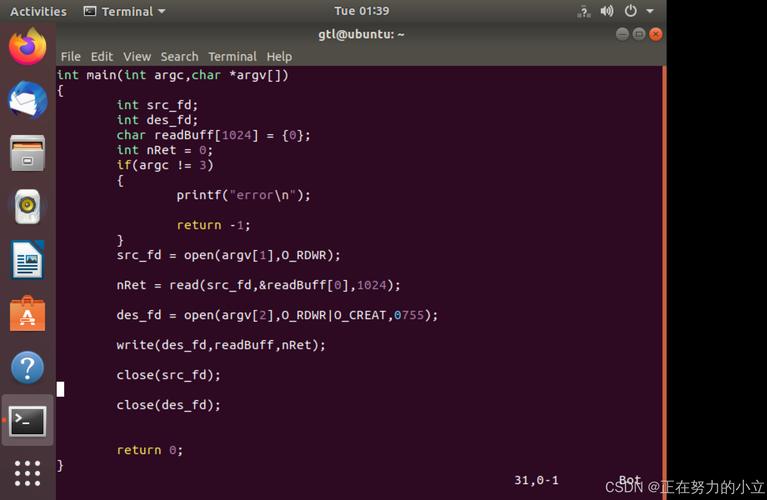Click the vim position indicator 31,0-1

click(536, 480)
